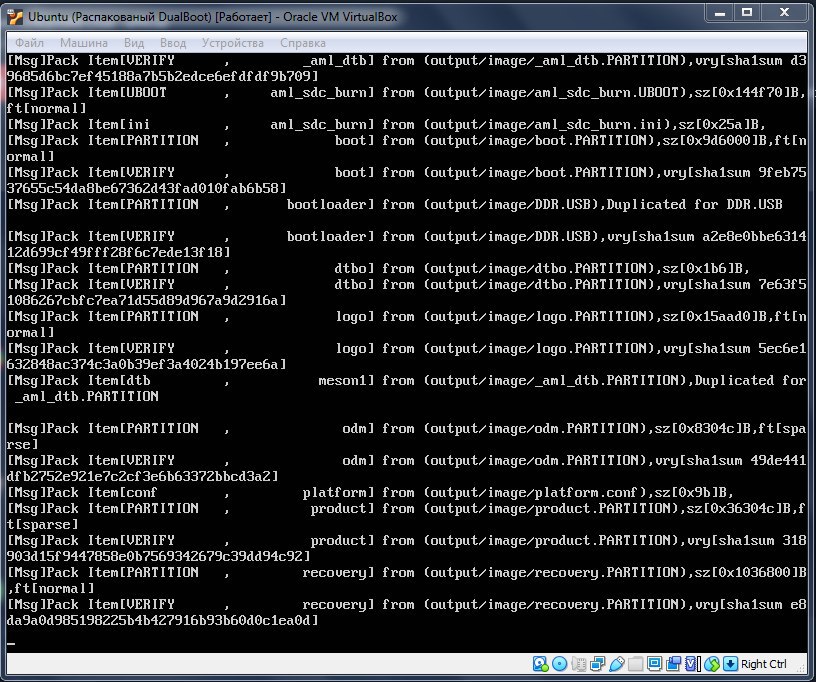The height and width of the screenshot is (682, 816).
Task: Open the Машина menu
Action: coord(84,43)
